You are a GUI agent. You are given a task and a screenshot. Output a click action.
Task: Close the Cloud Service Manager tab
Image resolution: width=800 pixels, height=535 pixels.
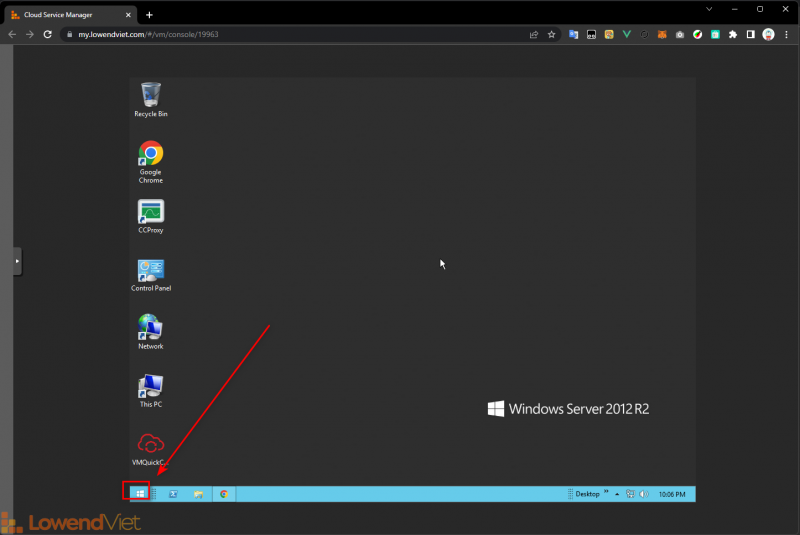(x=128, y=15)
